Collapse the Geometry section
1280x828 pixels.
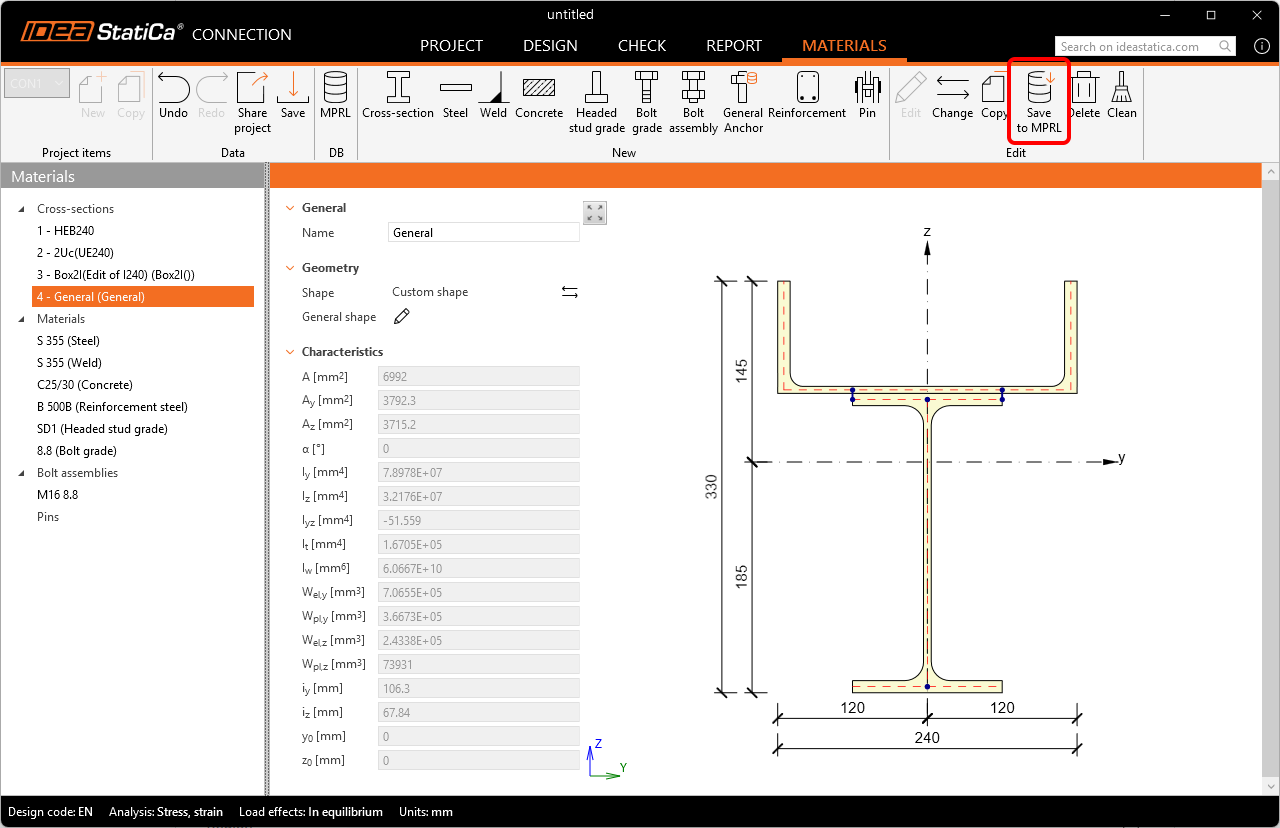coord(291,268)
